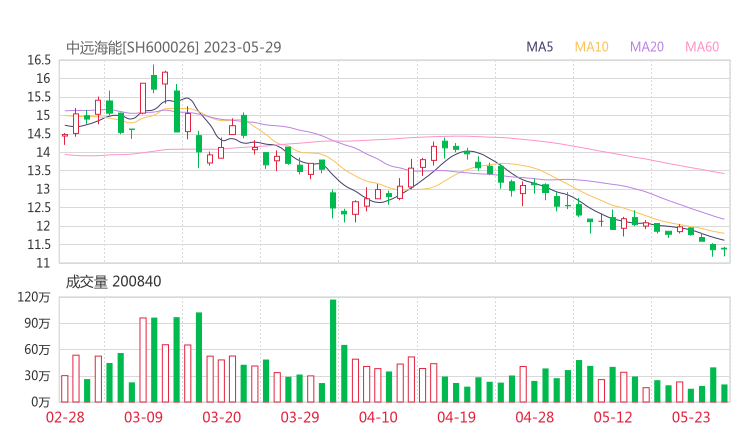Click the 120万 volume axis label
Image resolution: width=740 pixels, height=440 pixels.
click(34, 297)
